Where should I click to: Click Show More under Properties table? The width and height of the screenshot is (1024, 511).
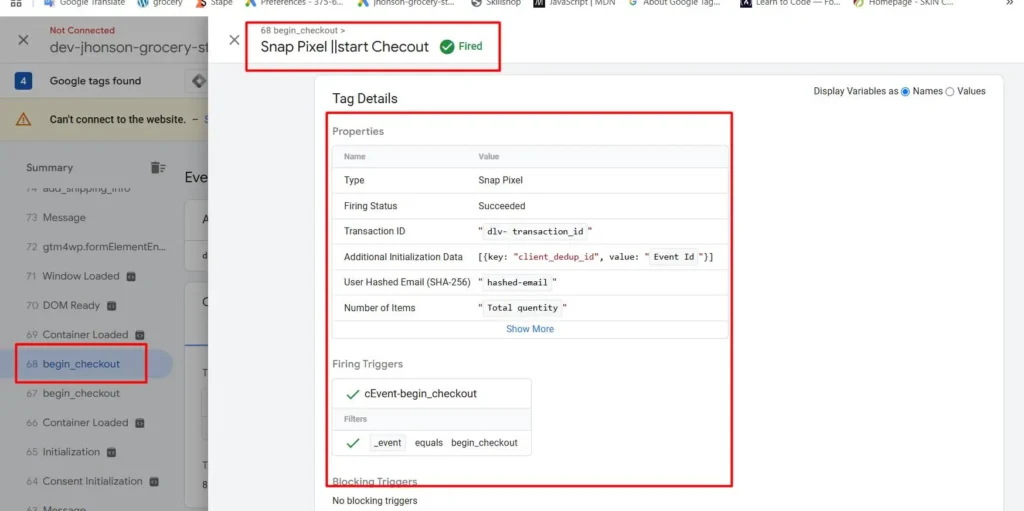(530, 329)
